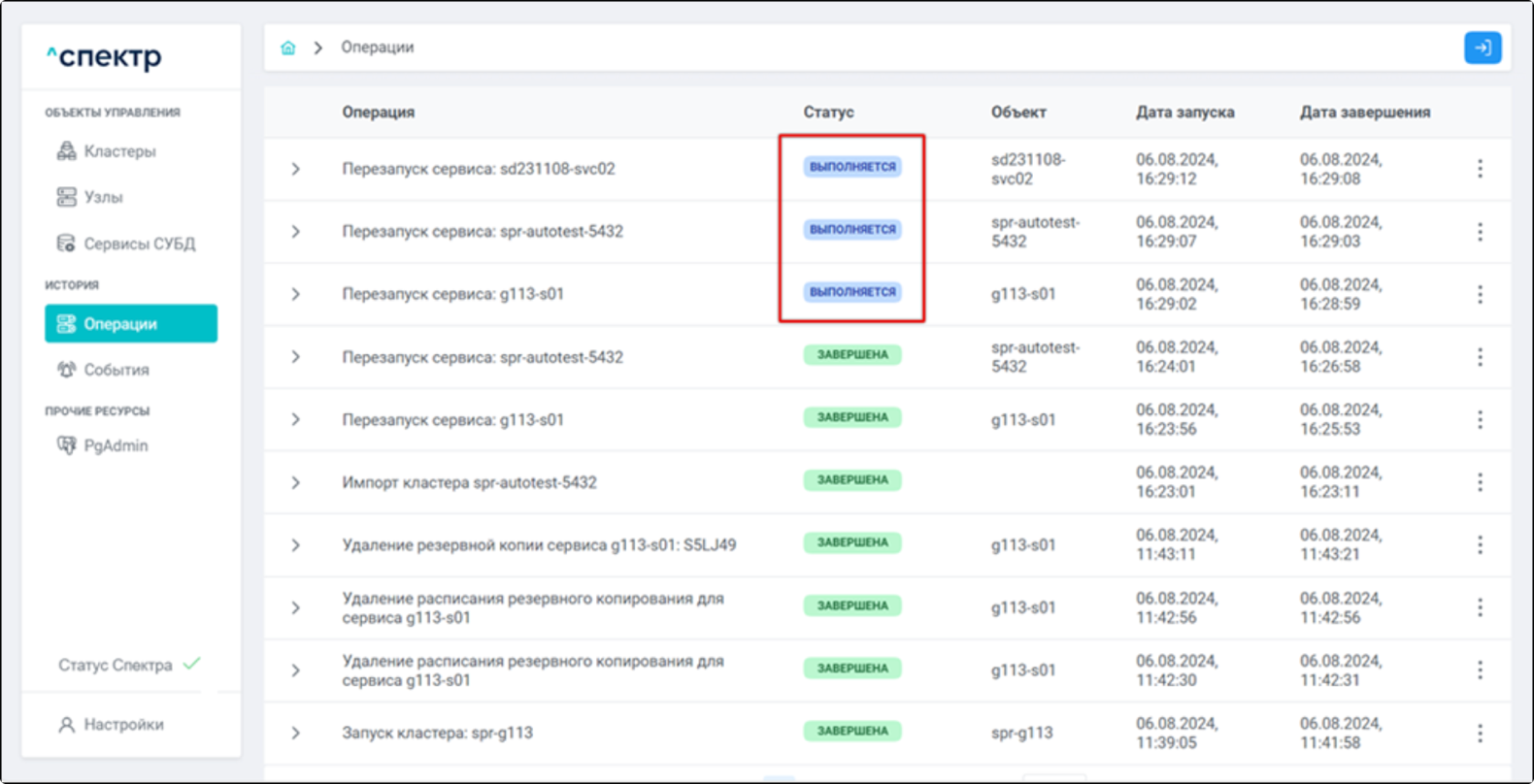Open События history page
Viewport: 1534px width, 784px height.
click(x=116, y=370)
